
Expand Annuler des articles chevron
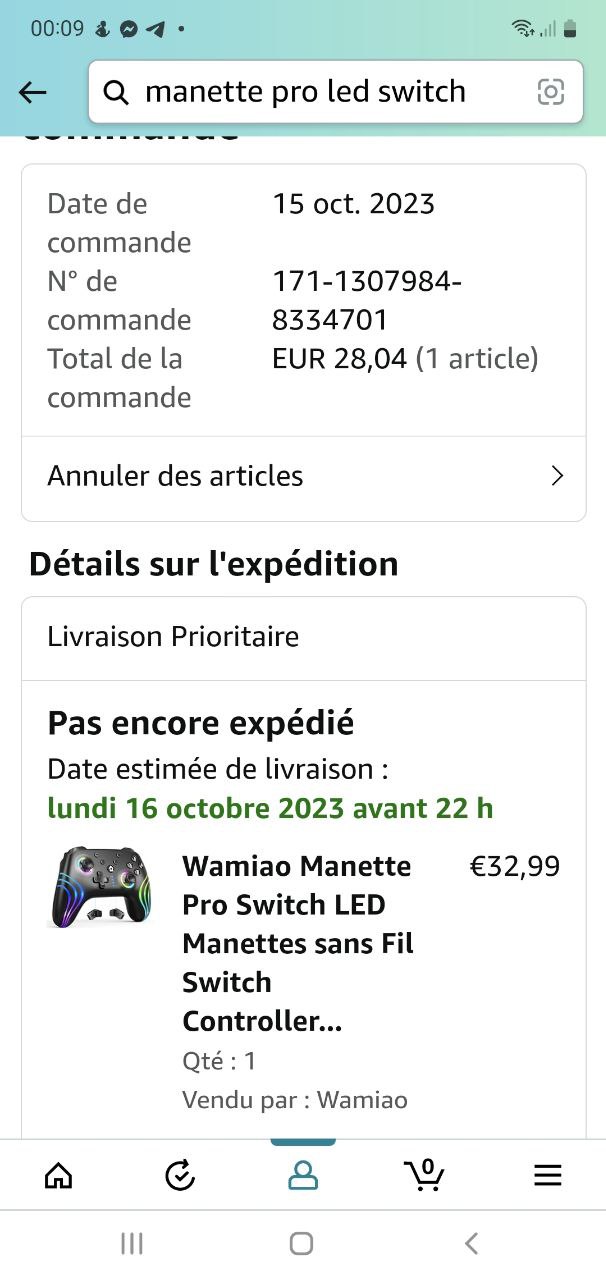[558, 476]
